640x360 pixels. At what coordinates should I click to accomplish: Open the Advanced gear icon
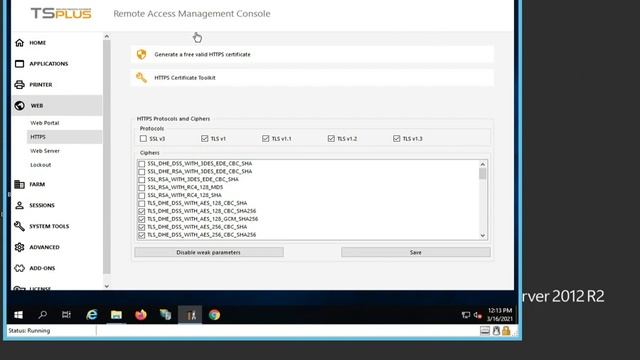click(19, 247)
